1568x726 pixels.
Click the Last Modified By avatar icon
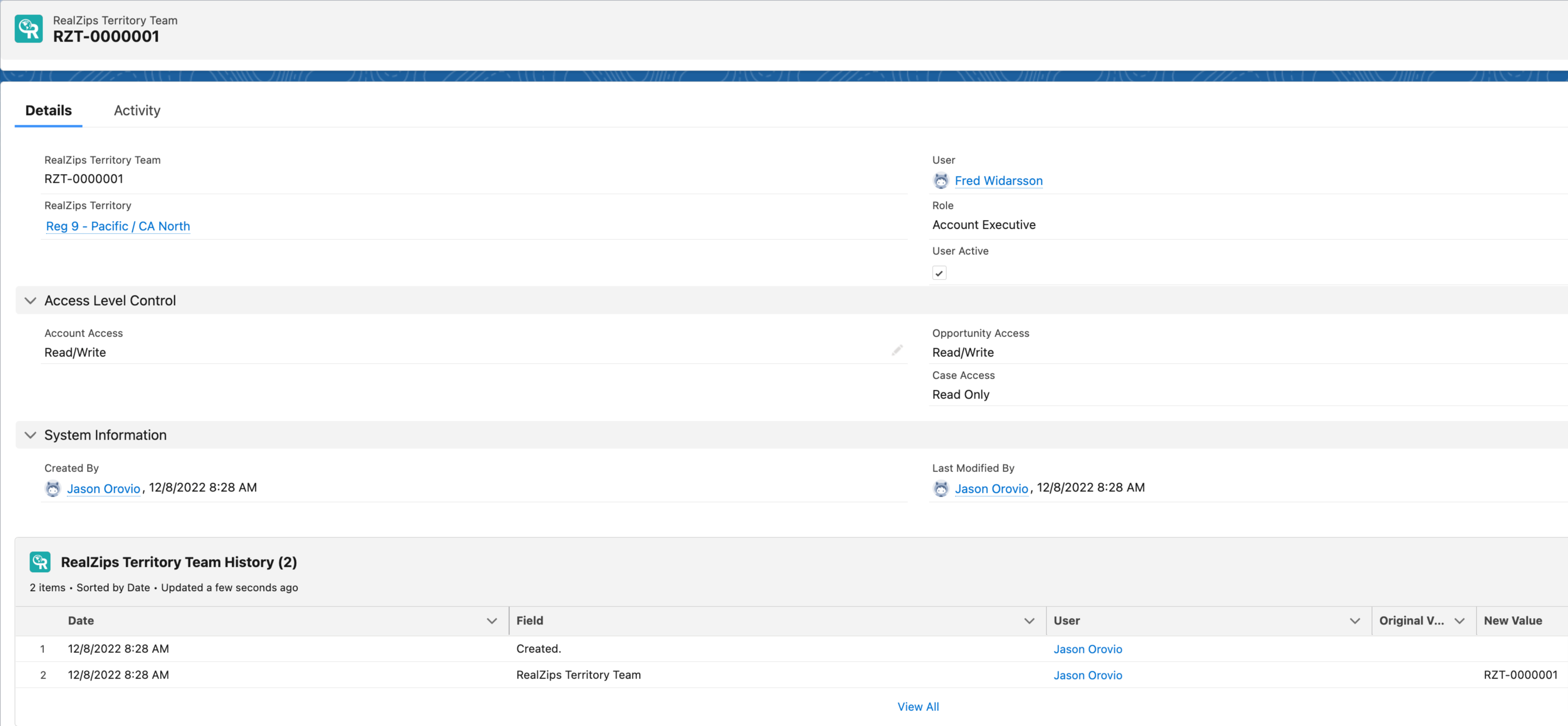(941, 489)
